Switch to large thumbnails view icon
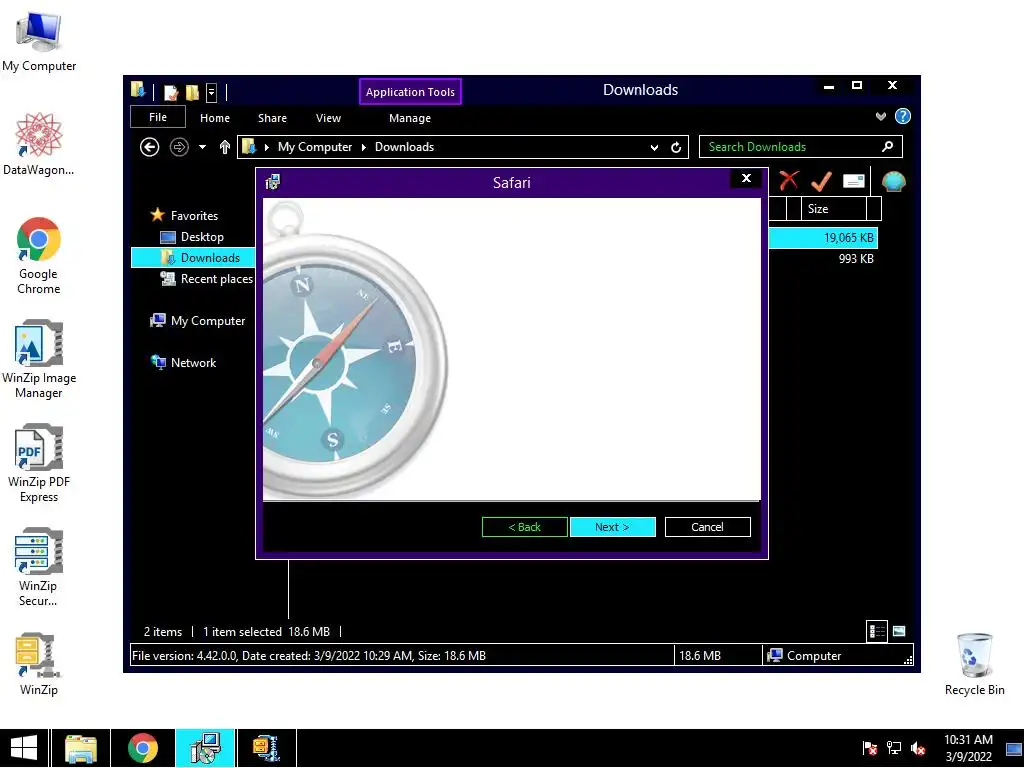Screen dimensions: 1024x768 click(x=899, y=632)
